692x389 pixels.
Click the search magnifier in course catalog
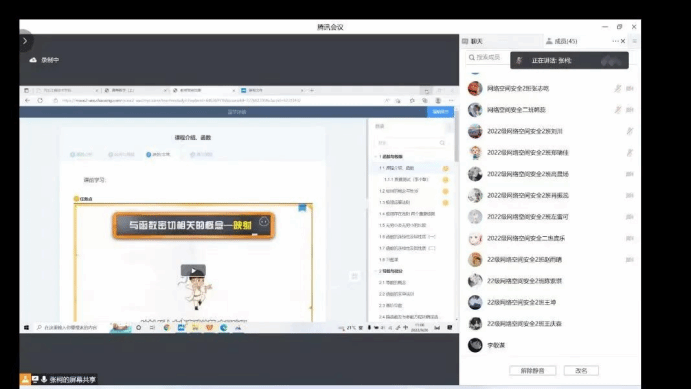pyautogui.click(x=442, y=143)
